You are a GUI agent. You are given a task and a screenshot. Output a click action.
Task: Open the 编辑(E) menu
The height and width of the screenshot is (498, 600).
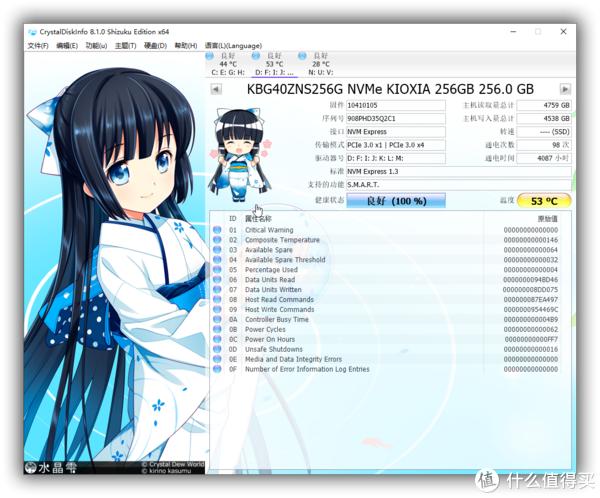coord(67,46)
